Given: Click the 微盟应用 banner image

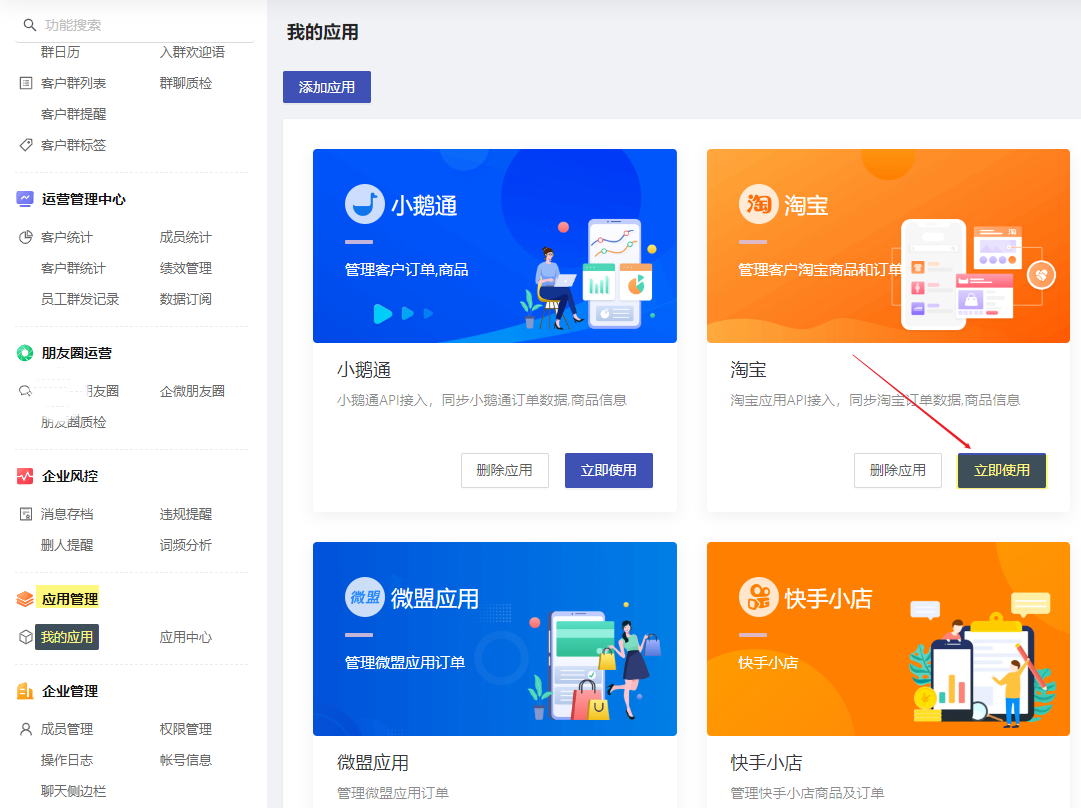Looking at the screenshot, I should point(495,638).
